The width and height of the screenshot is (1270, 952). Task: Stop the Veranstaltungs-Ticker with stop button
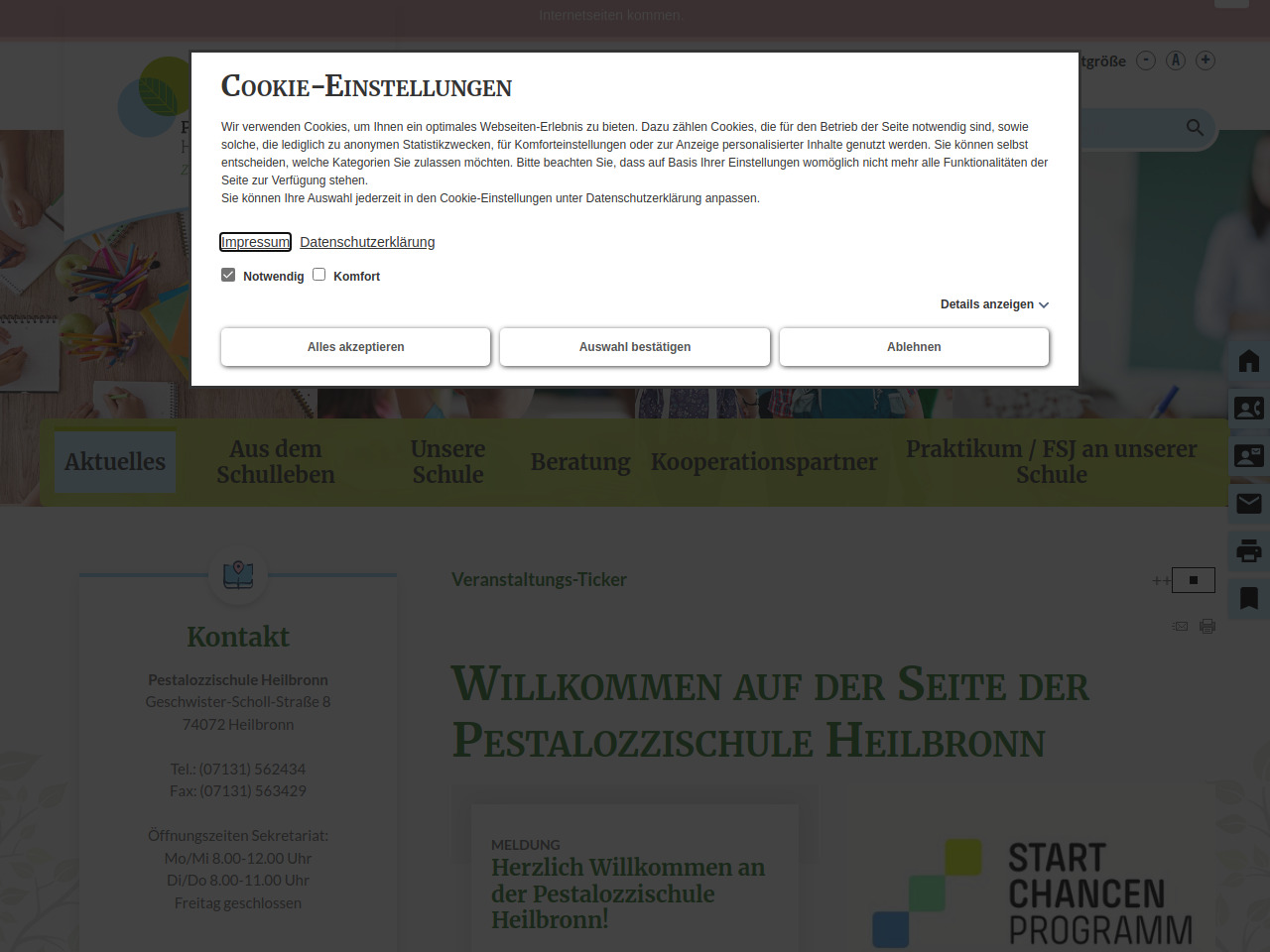point(1194,580)
